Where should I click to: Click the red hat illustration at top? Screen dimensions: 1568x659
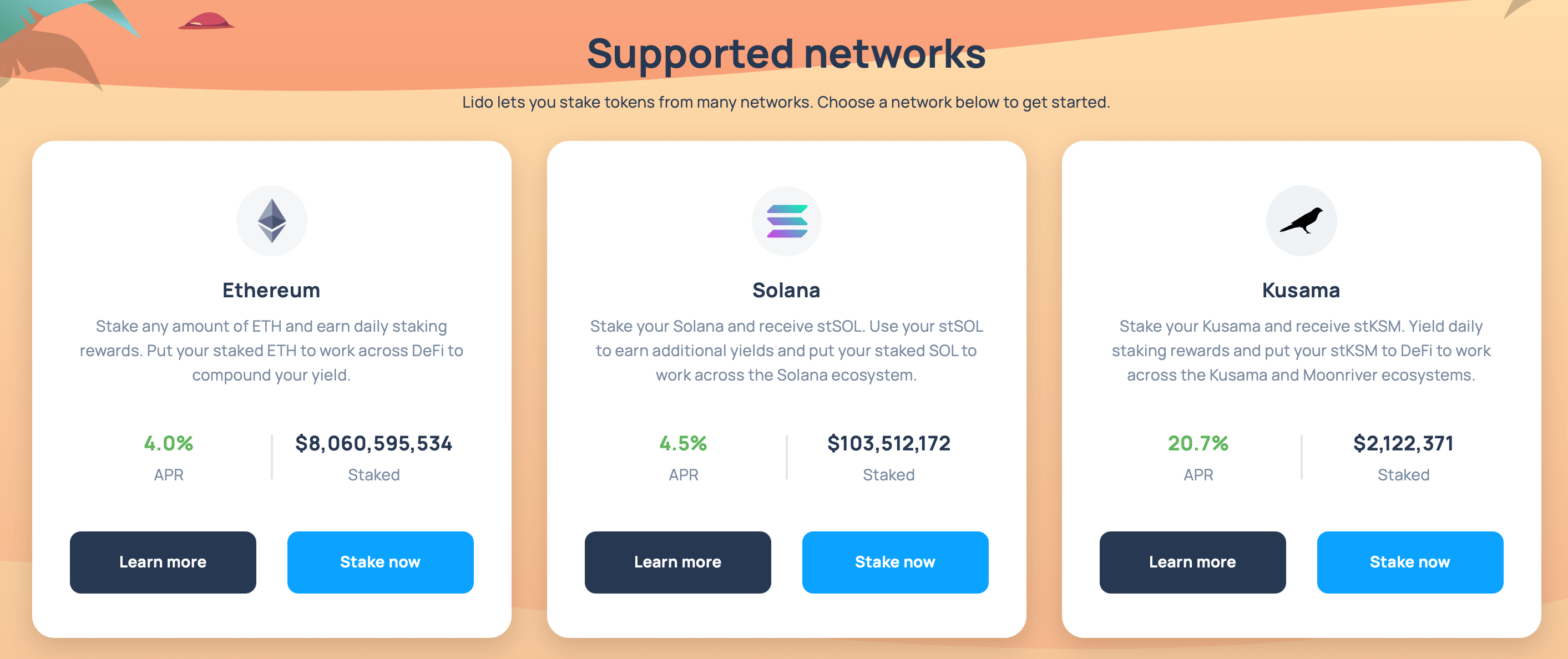[206, 21]
